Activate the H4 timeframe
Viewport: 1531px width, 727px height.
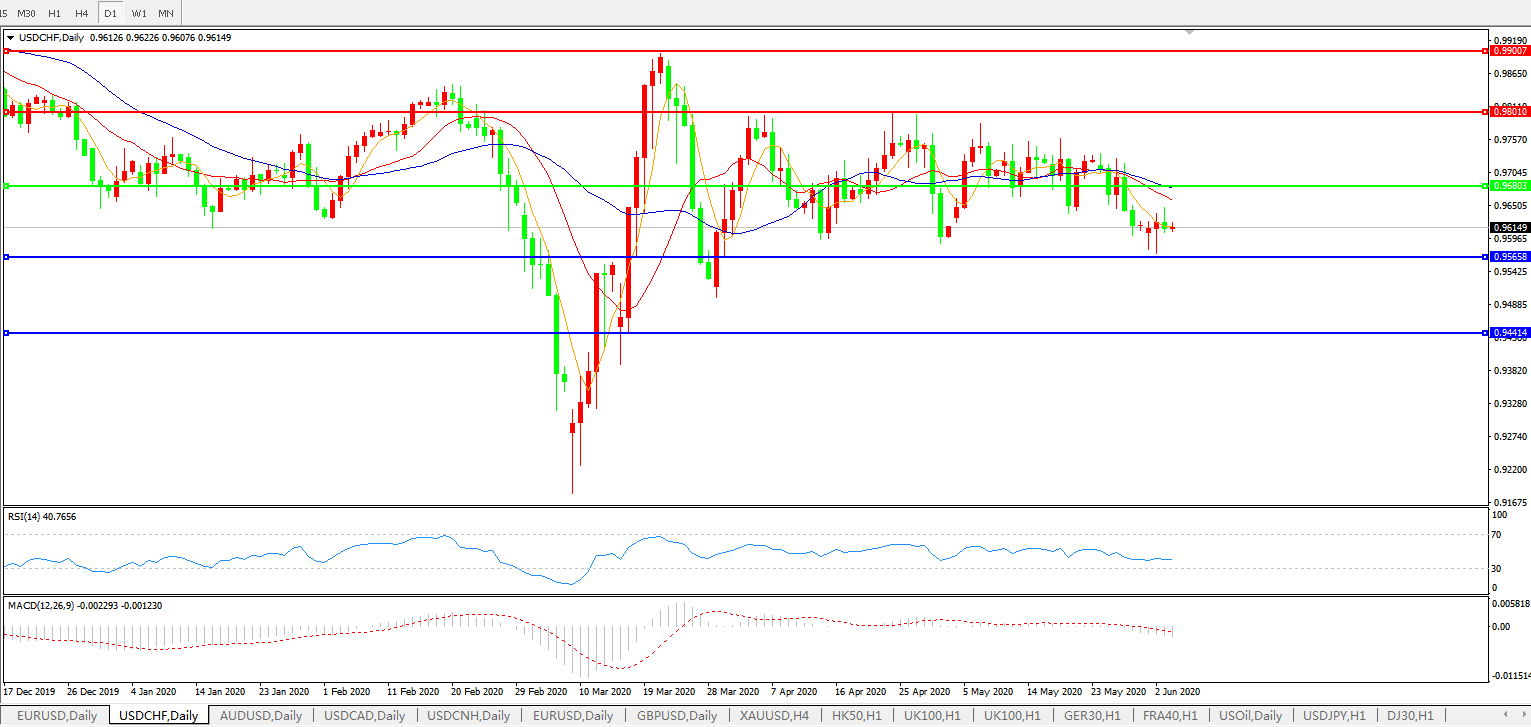(x=82, y=13)
